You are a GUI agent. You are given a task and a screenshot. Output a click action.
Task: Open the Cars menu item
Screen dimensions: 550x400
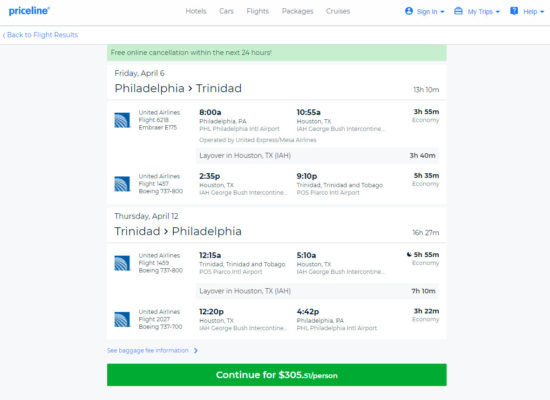coord(226,11)
